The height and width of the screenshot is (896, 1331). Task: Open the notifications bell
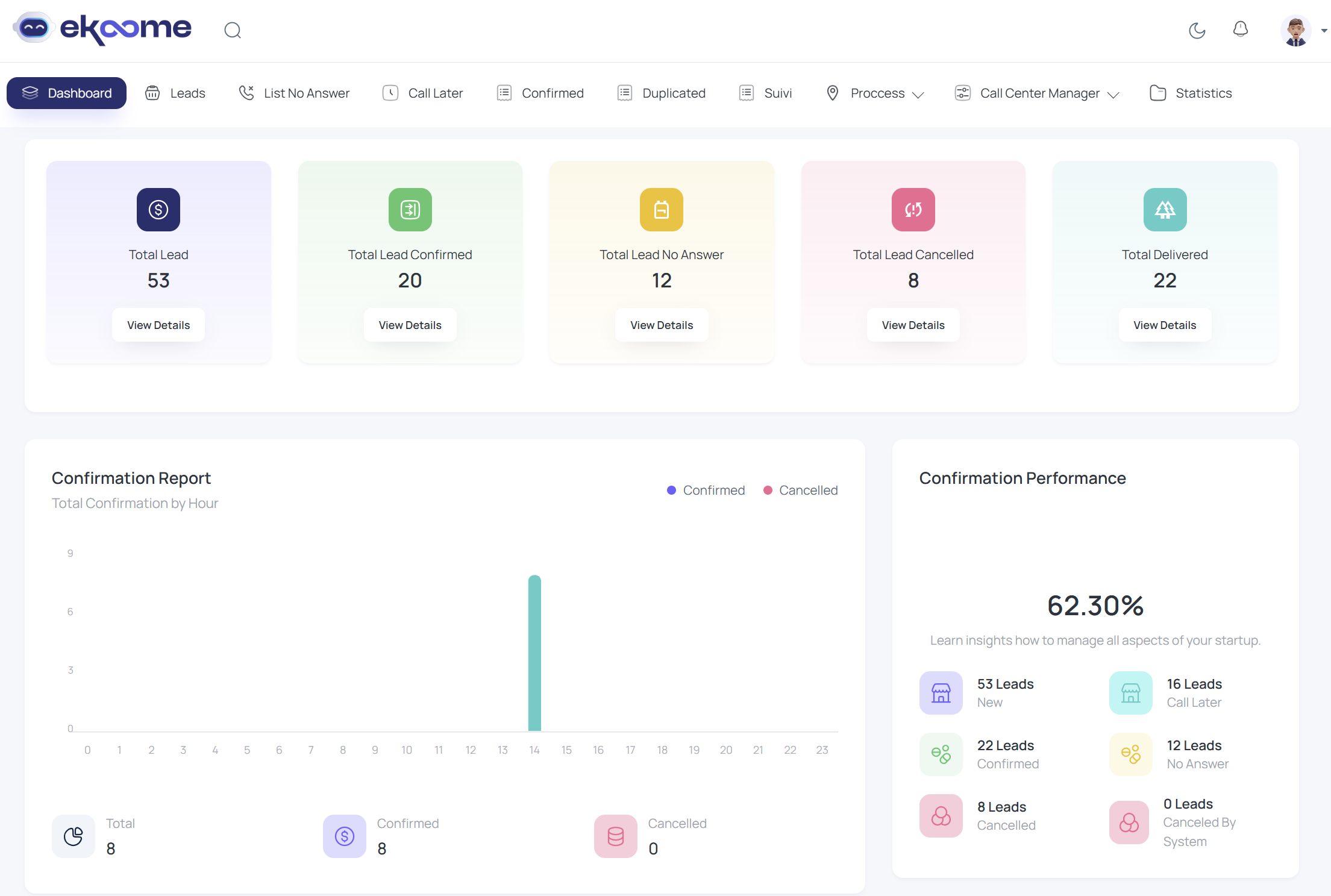[1240, 30]
